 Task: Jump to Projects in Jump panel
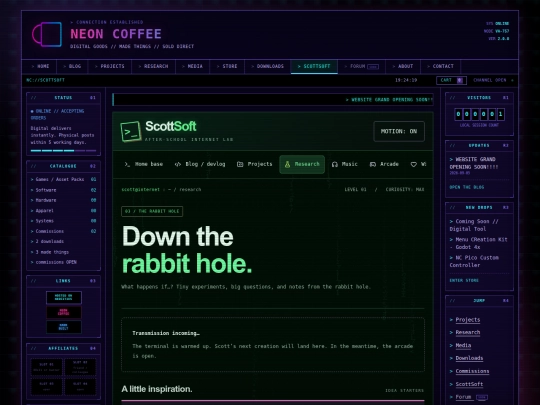pyautogui.click(x=468, y=320)
